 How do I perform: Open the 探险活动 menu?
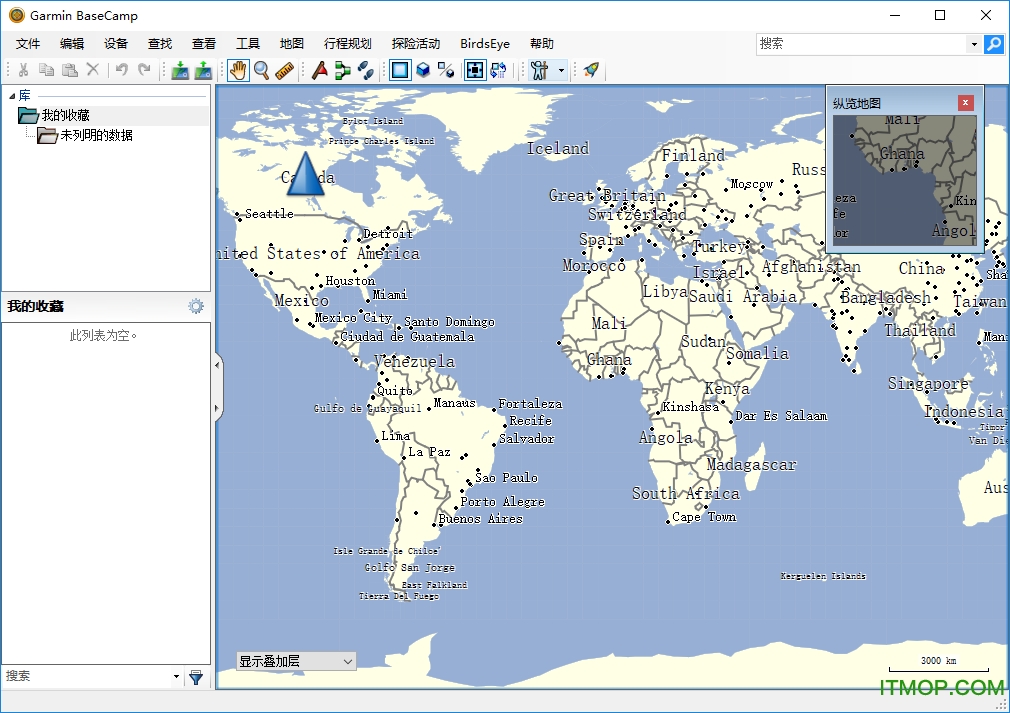(x=416, y=43)
